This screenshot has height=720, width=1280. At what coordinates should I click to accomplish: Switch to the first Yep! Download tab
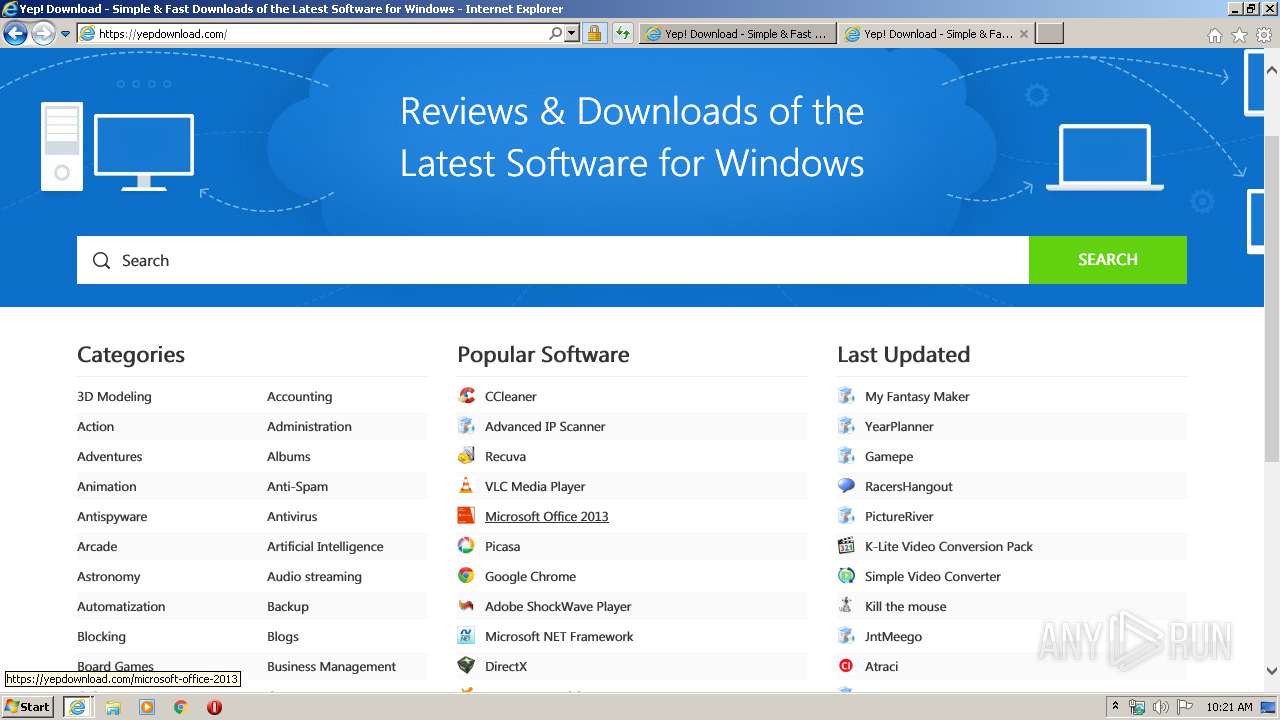click(x=738, y=34)
